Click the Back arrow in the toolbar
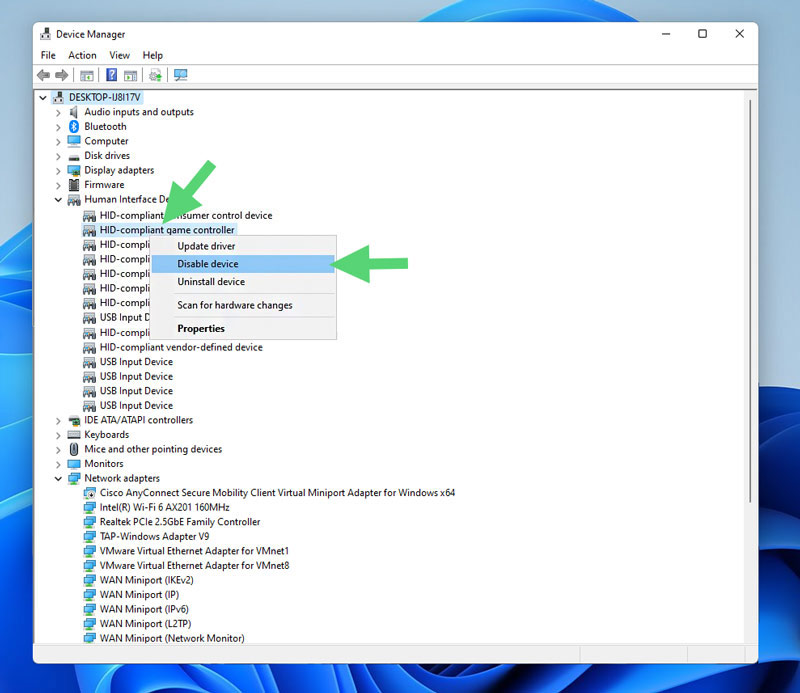 coord(43,75)
